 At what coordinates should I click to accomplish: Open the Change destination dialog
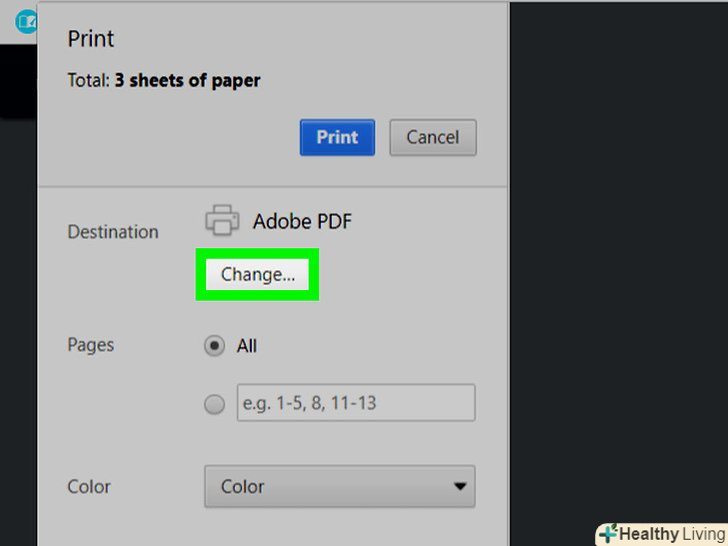(x=258, y=275)
